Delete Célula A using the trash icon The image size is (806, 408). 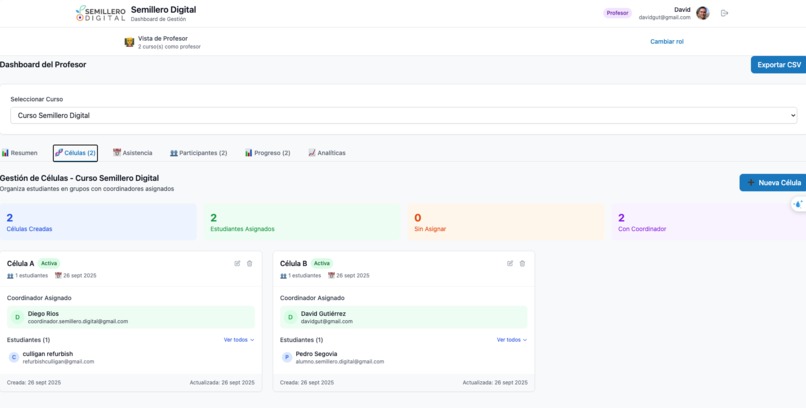(x=249, y=264)
